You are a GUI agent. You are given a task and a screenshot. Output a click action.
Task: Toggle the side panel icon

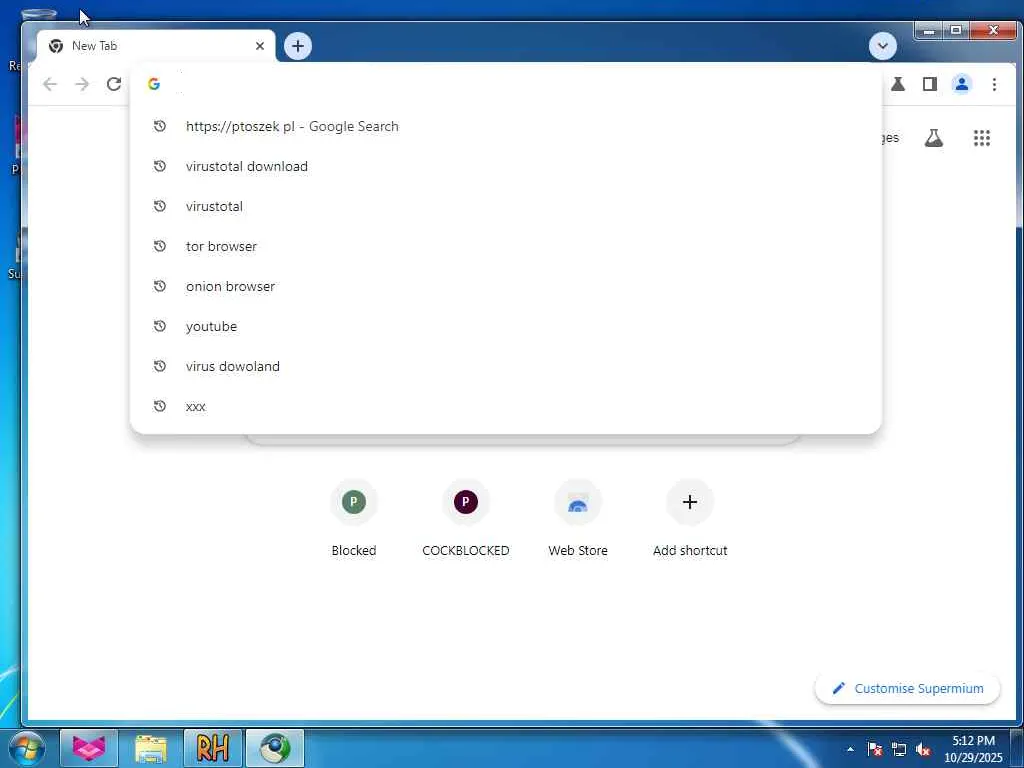pos(930,84)
